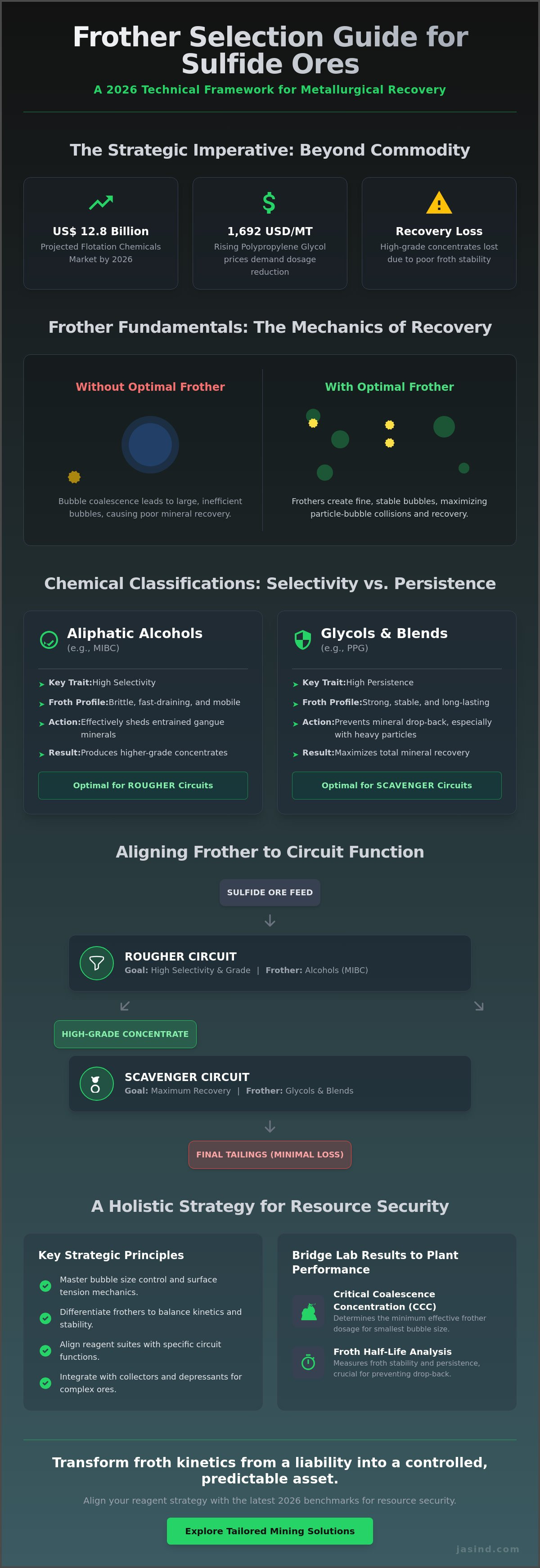The width and height of the screenshot is (540, 1568).
Task: Click the shield icon beside Glycols & Blends
Action: 303,640
